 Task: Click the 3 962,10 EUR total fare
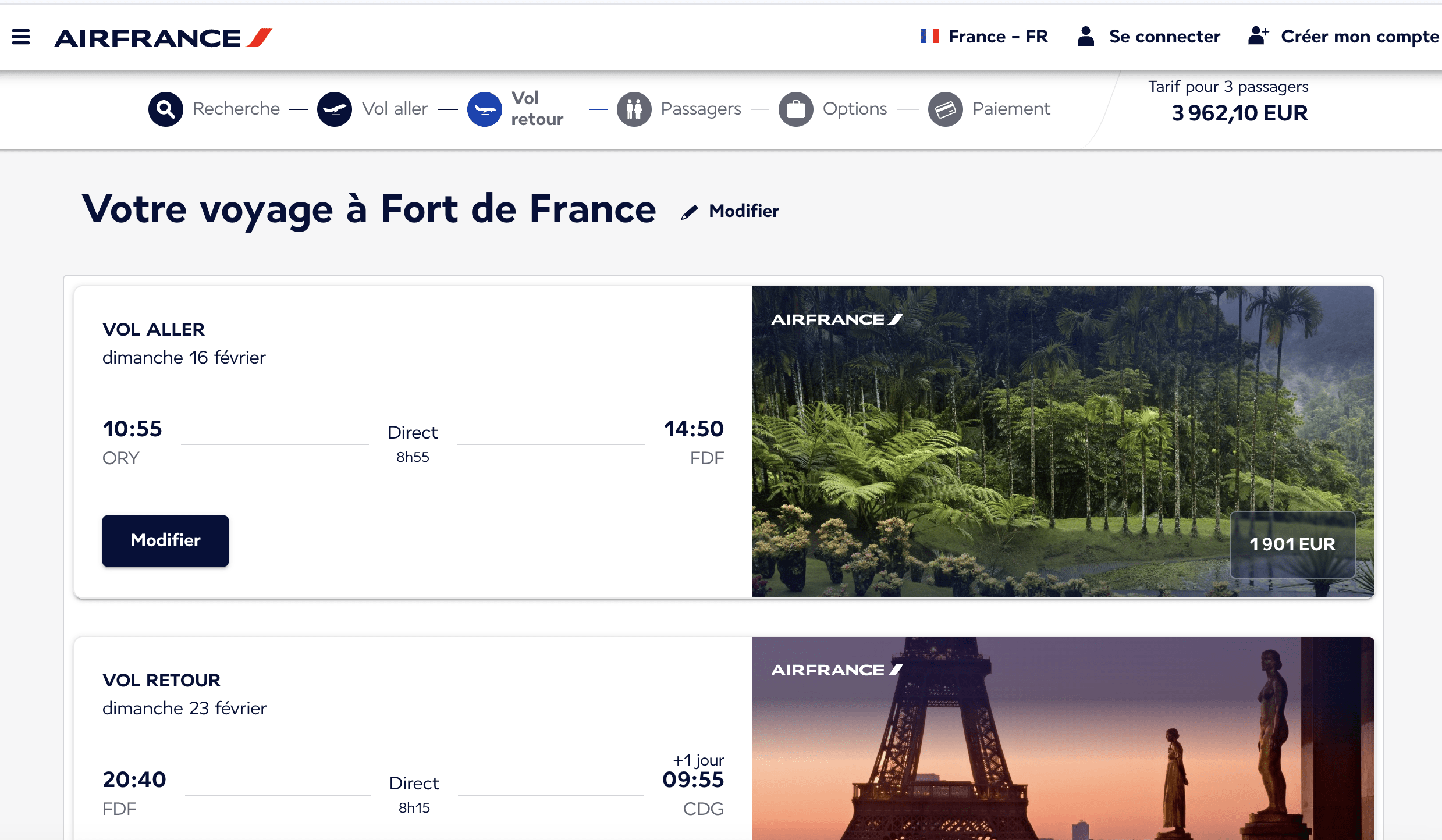1239,113
